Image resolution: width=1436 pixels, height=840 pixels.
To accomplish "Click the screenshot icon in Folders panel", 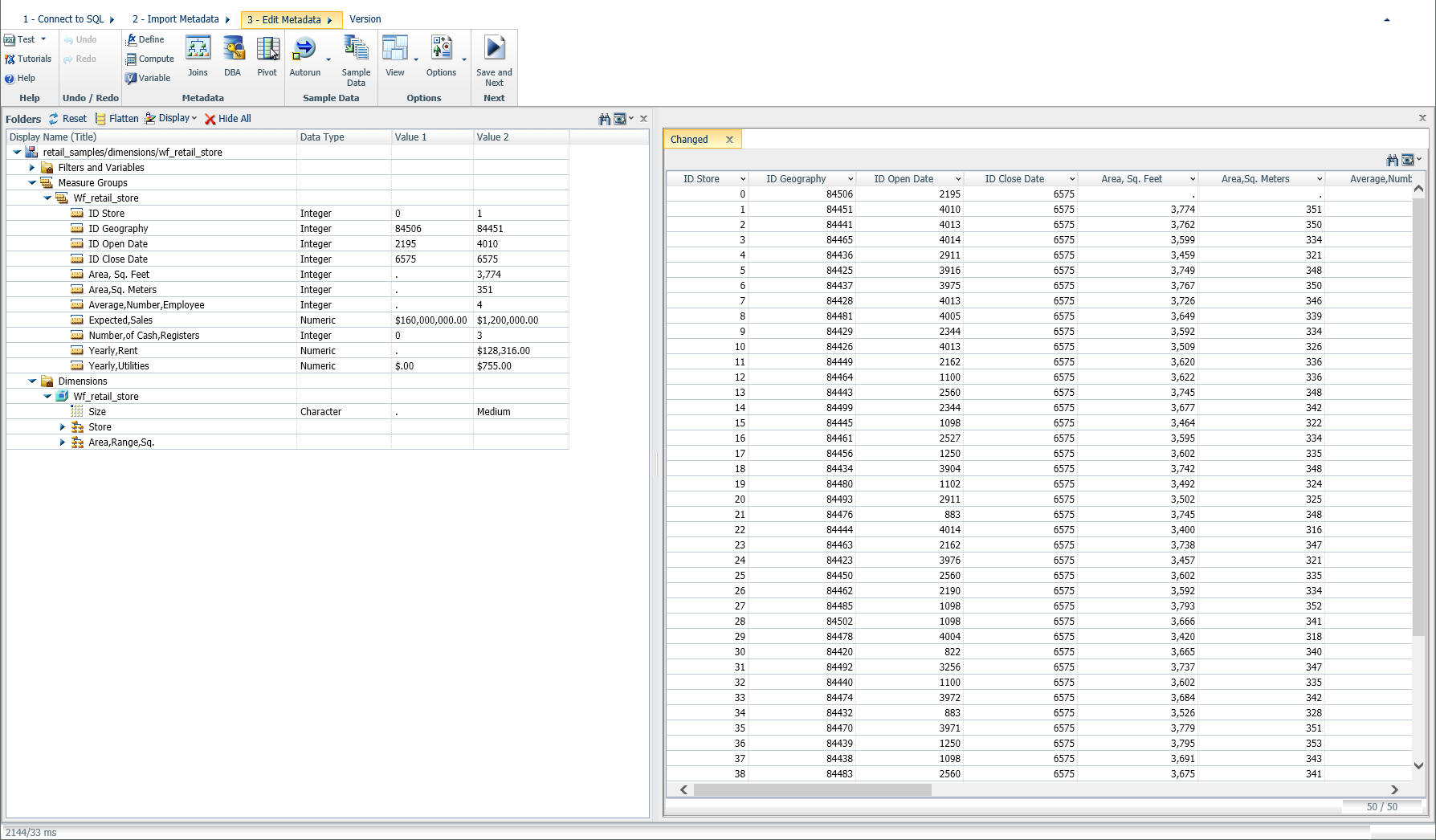I will pyautogui.click(x=620, y=119).
